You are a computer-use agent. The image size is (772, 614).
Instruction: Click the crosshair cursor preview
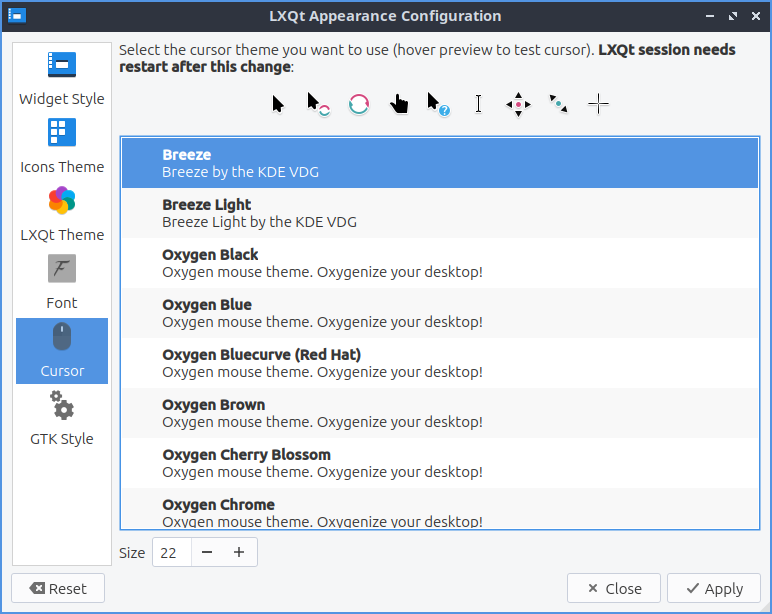(598, 104)
